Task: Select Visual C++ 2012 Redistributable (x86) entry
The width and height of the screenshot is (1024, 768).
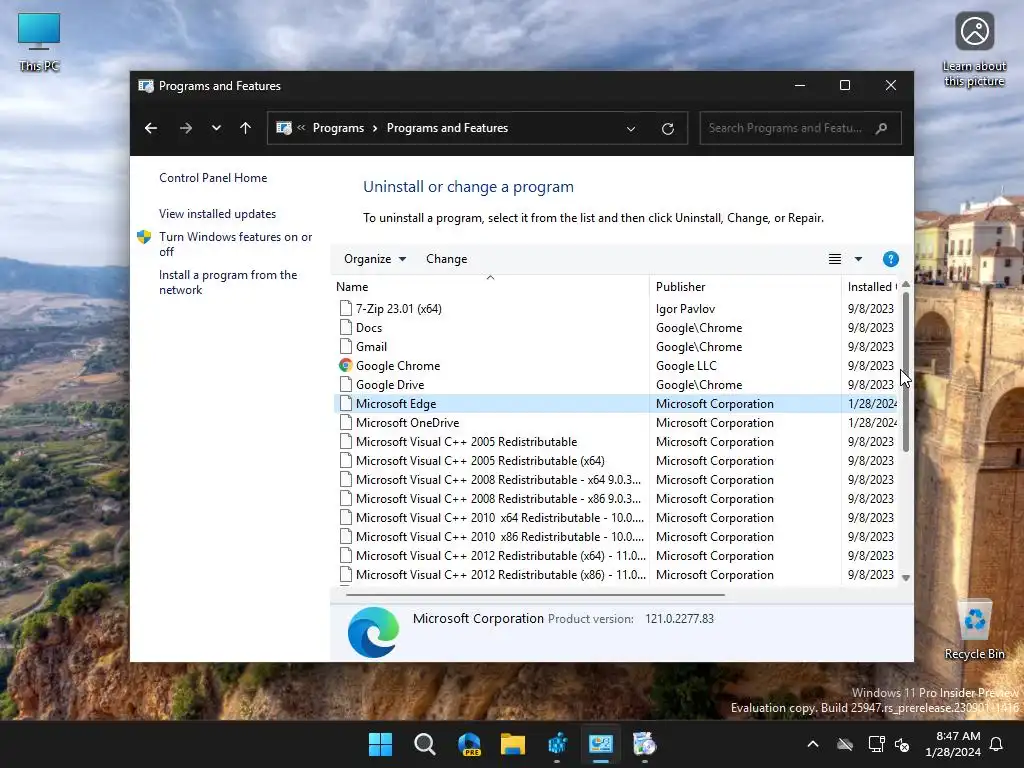Action: click(501, 575)
